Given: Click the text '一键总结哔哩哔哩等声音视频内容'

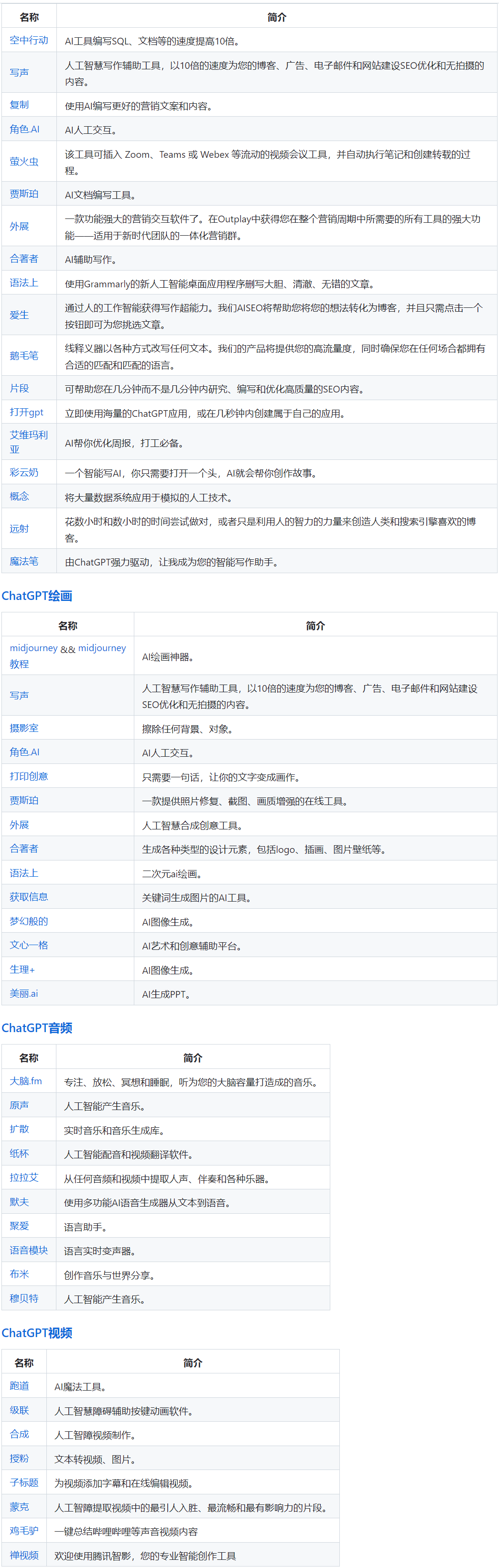Looking at the screenshot, I should 126,1532.
